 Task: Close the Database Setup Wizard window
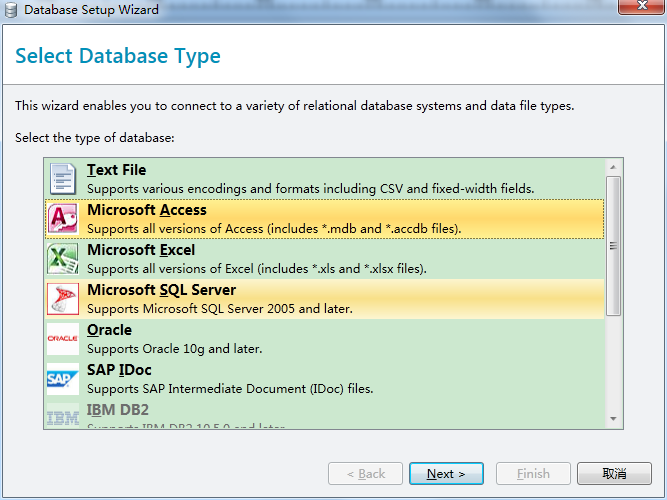639,9
